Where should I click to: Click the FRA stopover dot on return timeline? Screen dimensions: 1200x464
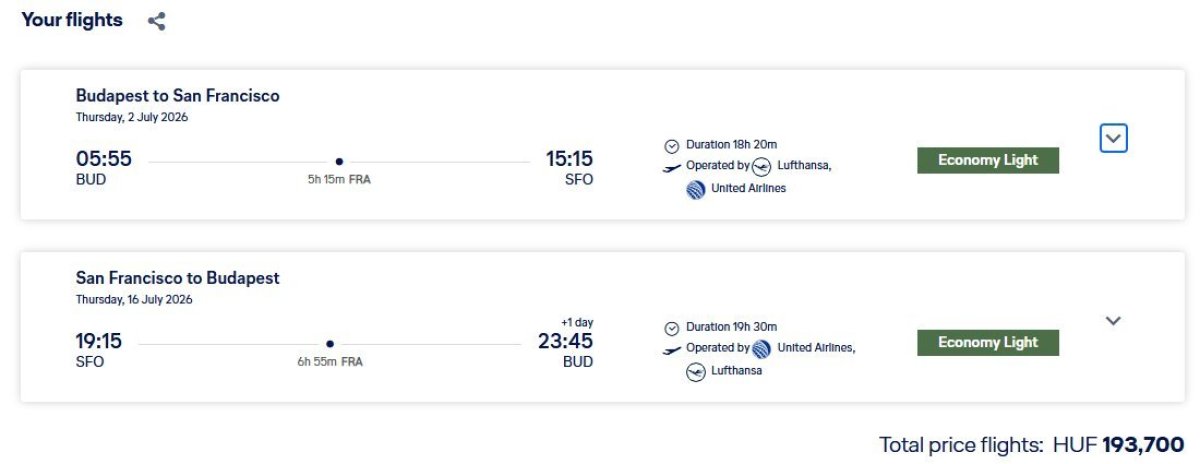tap(330, 344)
